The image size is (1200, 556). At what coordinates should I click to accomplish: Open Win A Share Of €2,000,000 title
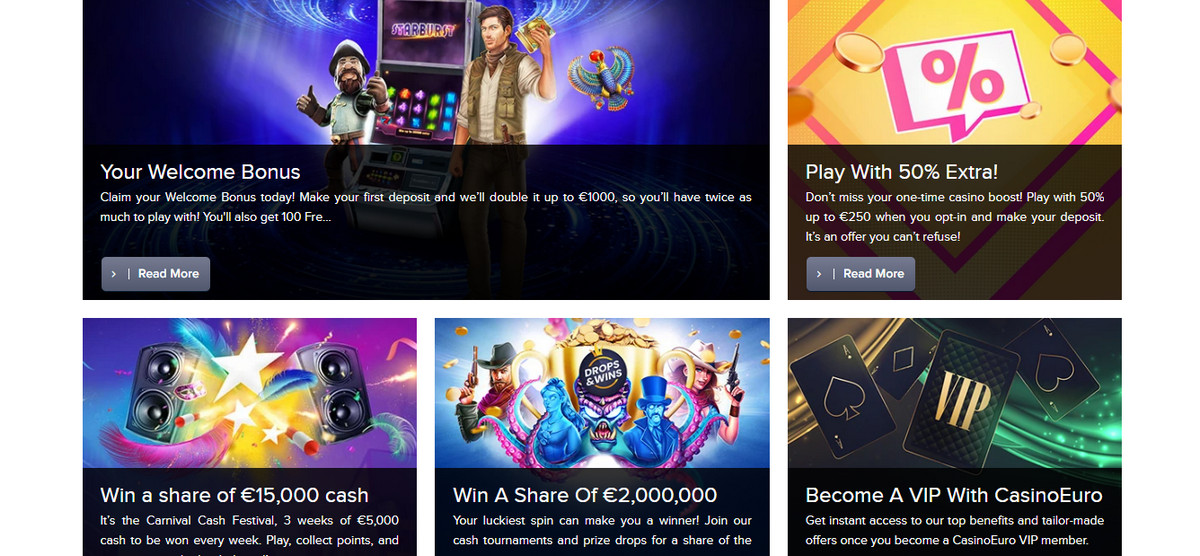tap(585, 495)
